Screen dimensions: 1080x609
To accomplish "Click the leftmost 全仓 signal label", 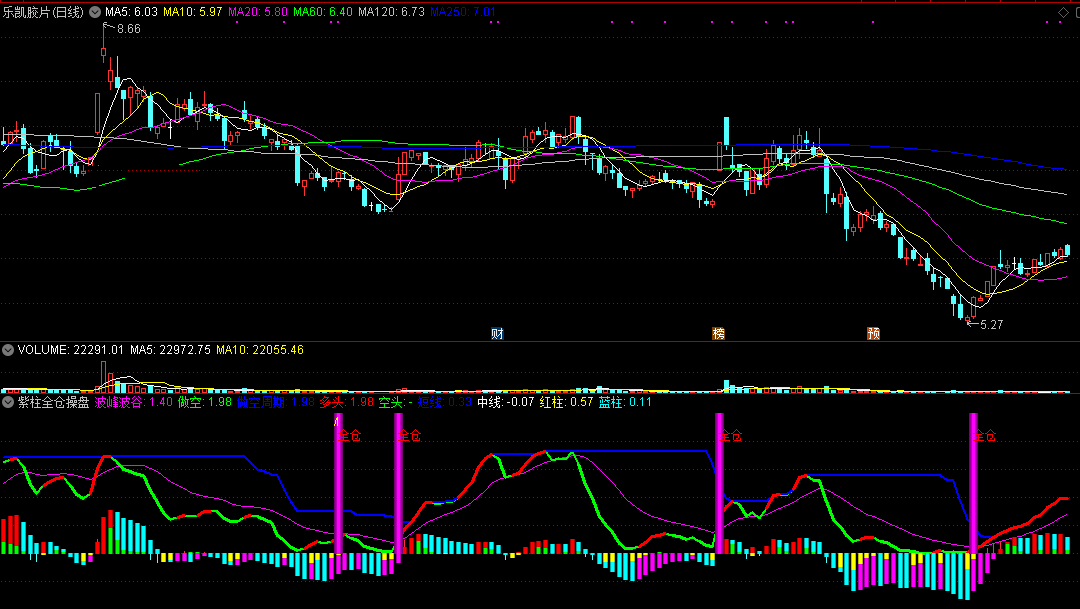I will click(x=349, y=436).
